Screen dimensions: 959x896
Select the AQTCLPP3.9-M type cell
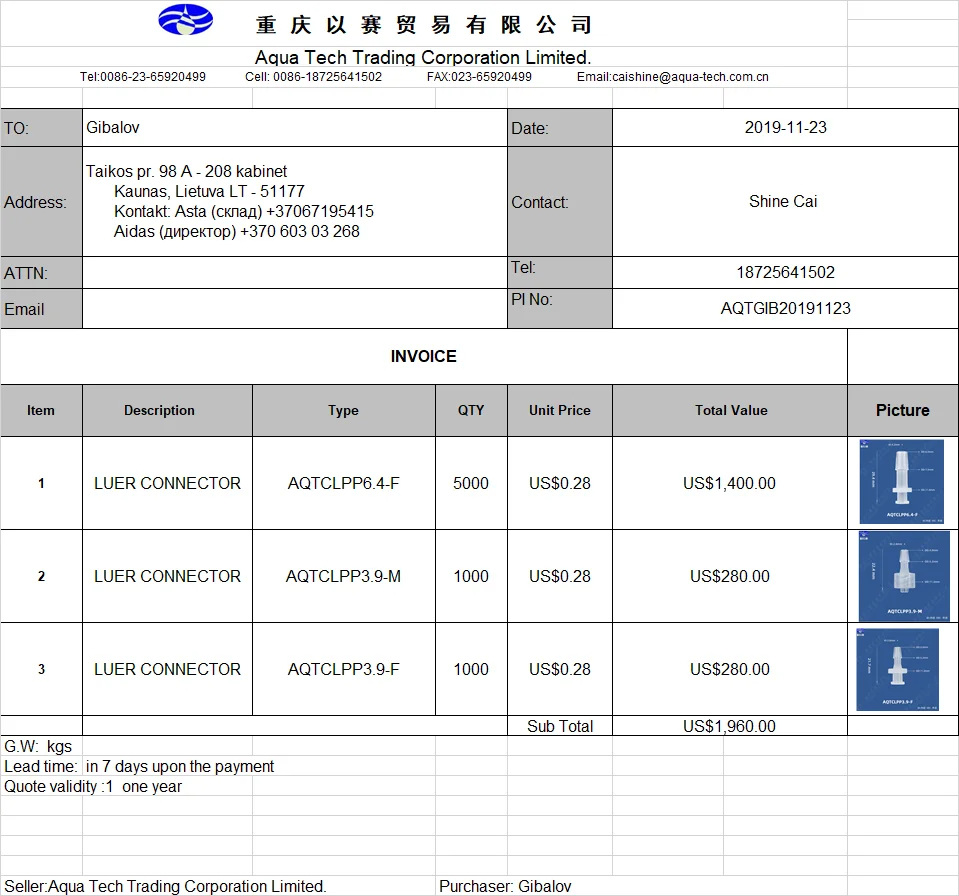click(344, 576)
